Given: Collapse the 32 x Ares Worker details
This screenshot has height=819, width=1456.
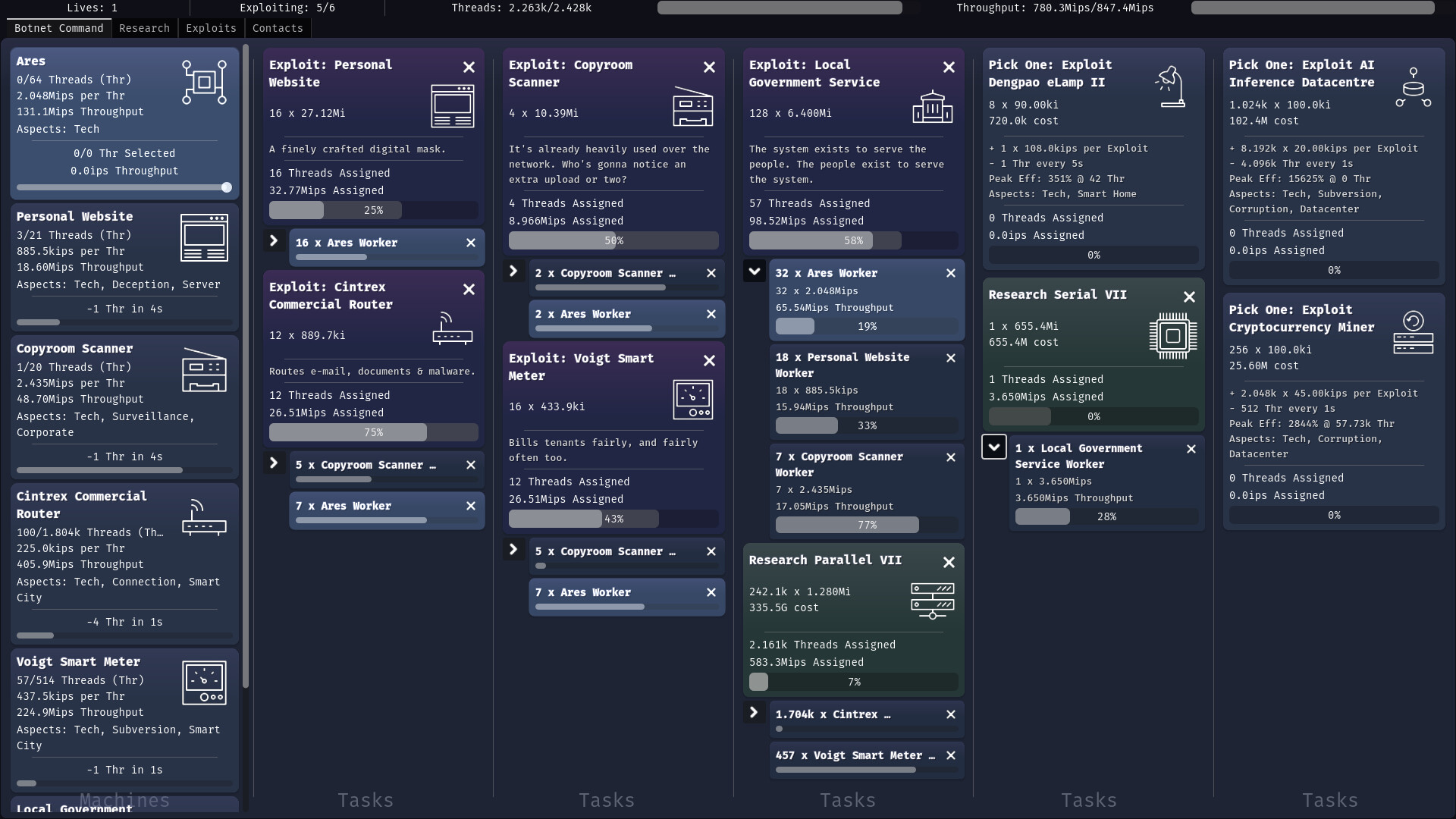Looking at the screenshot, I should (x=754, y=271).
